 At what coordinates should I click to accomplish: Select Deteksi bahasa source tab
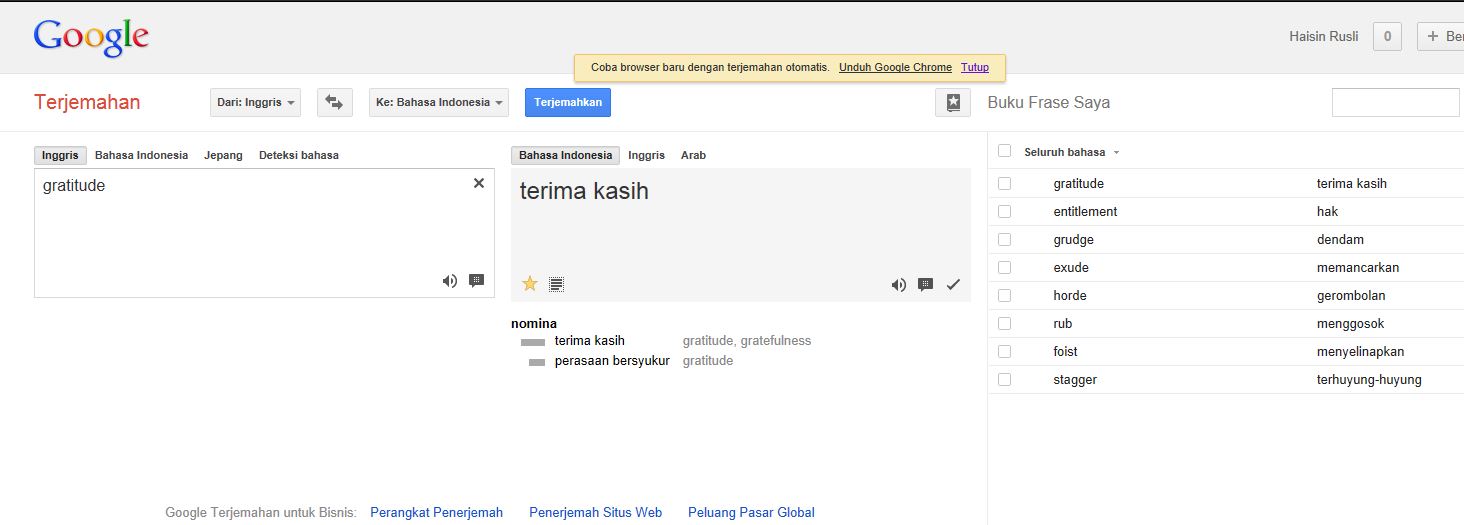[298, 155]
